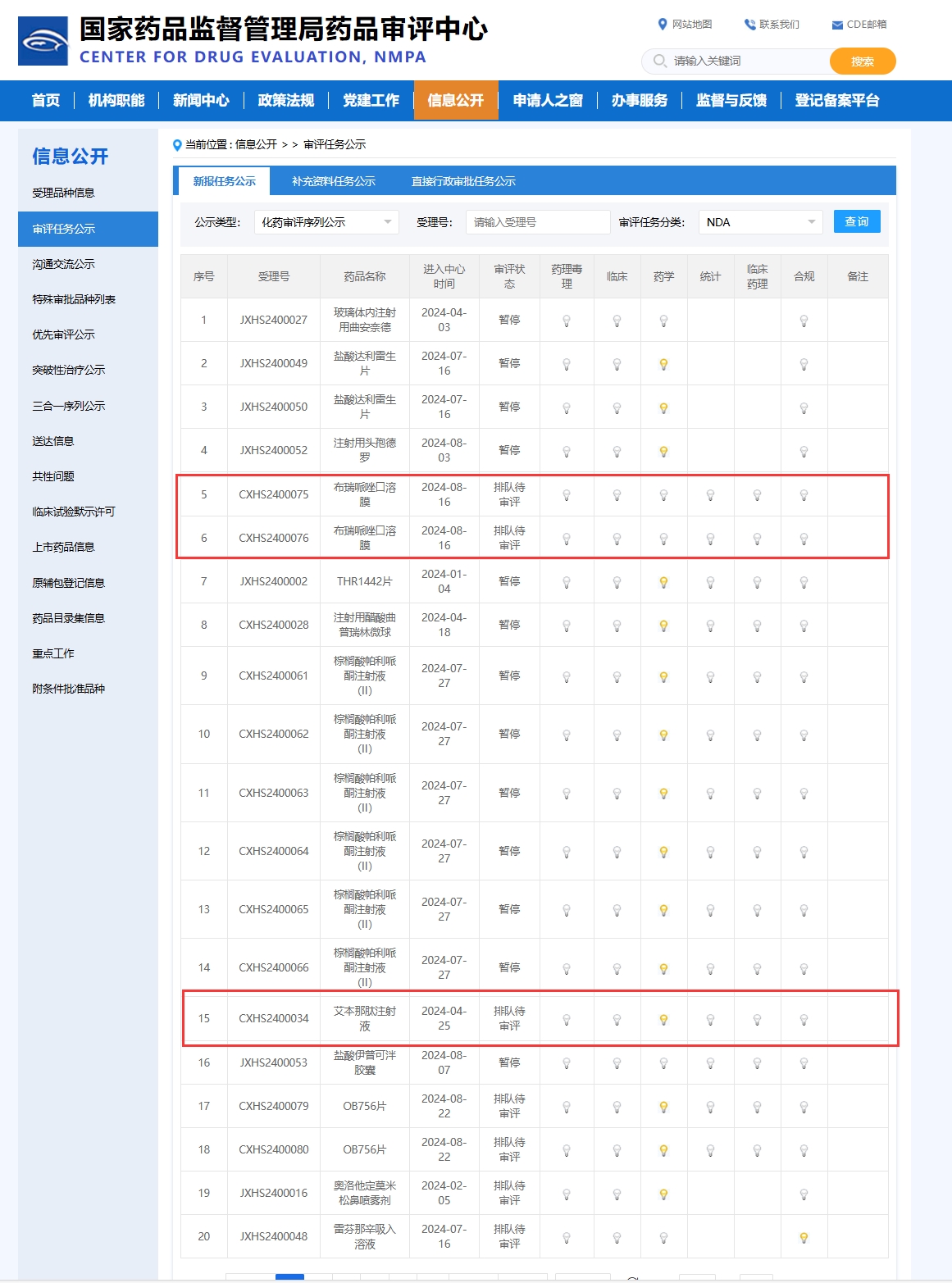The height and width of the screenshot is (1283, 952).
Task: Open the 上市药品信息 sidebar link
Action: pyautogui.click(x=64, y=547)
